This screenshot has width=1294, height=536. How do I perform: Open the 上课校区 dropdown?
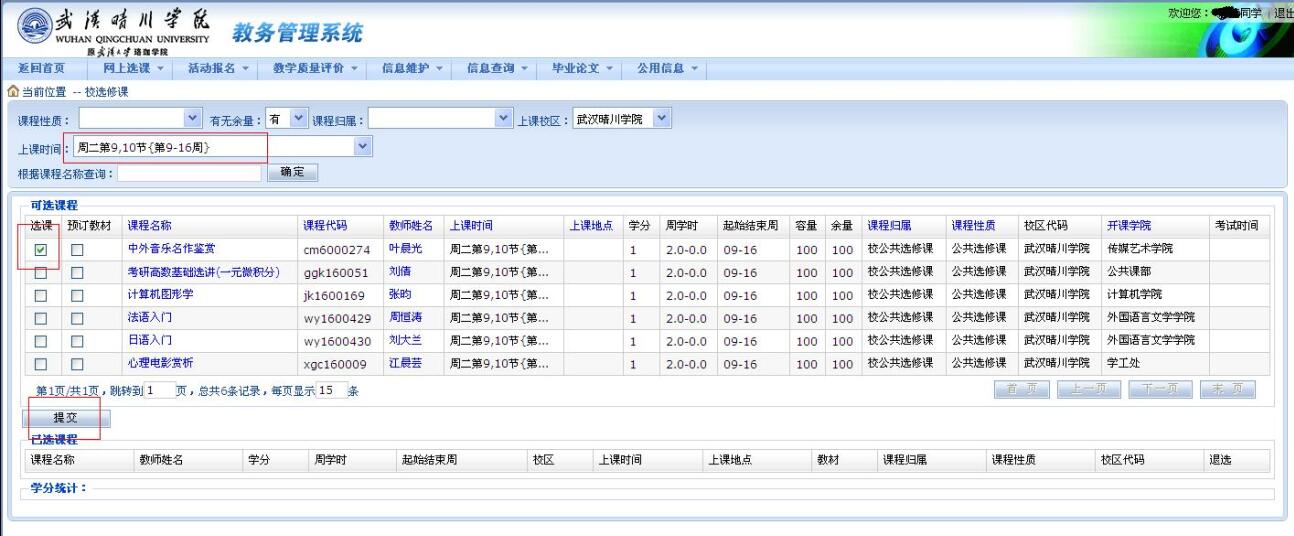tap(620, 120)
